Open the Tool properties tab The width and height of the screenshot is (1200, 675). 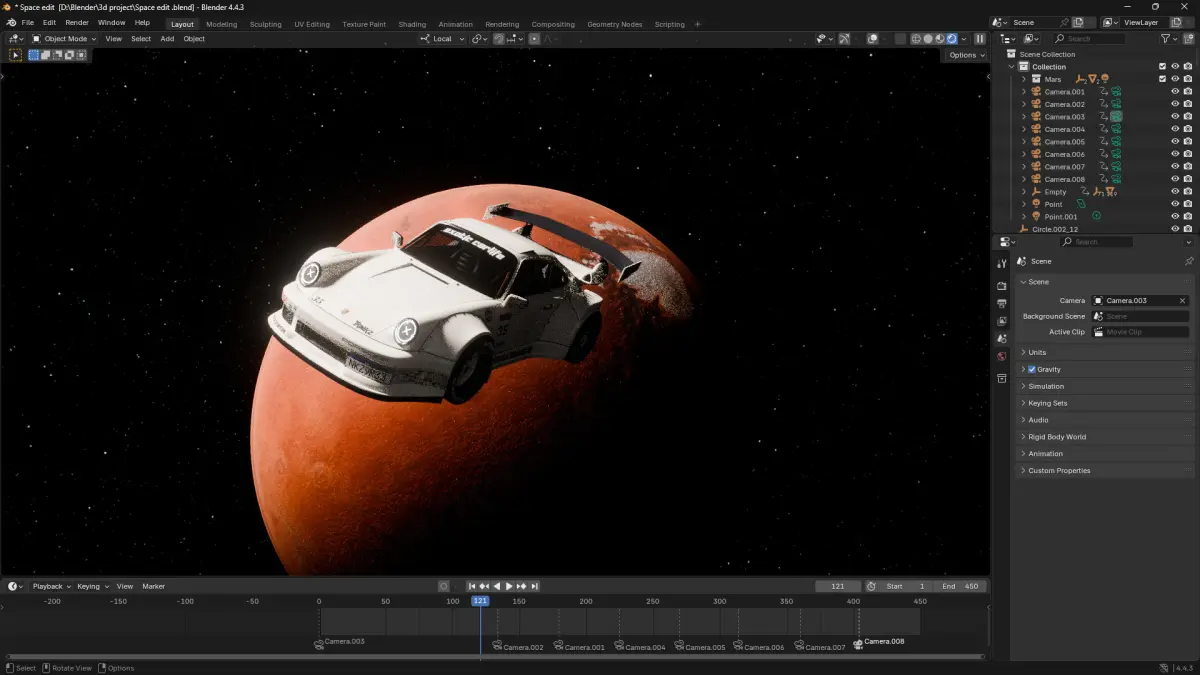1002,263
